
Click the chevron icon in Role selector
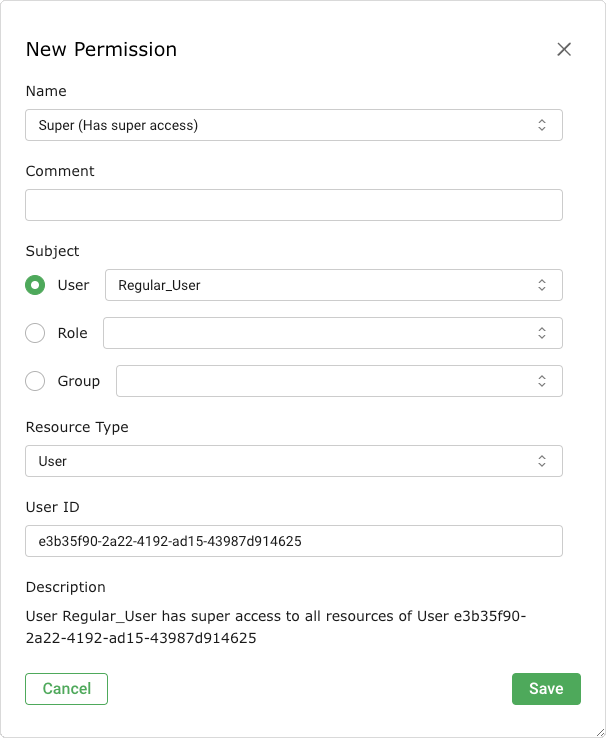click(x=541, y=333)
